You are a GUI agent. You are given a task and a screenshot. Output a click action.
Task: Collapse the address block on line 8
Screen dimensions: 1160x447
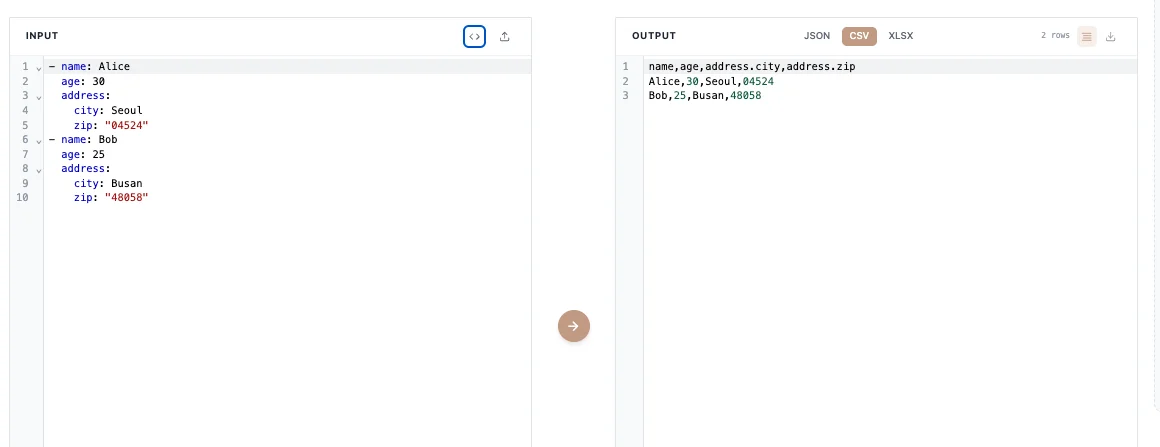point(38,170)
